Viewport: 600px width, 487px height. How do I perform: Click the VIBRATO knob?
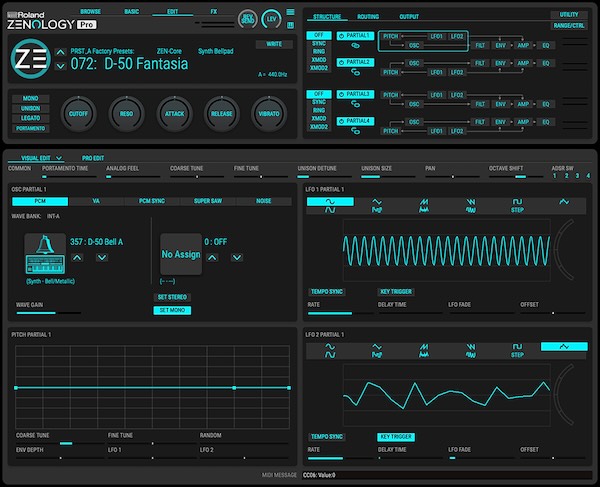tap(269, 114)
